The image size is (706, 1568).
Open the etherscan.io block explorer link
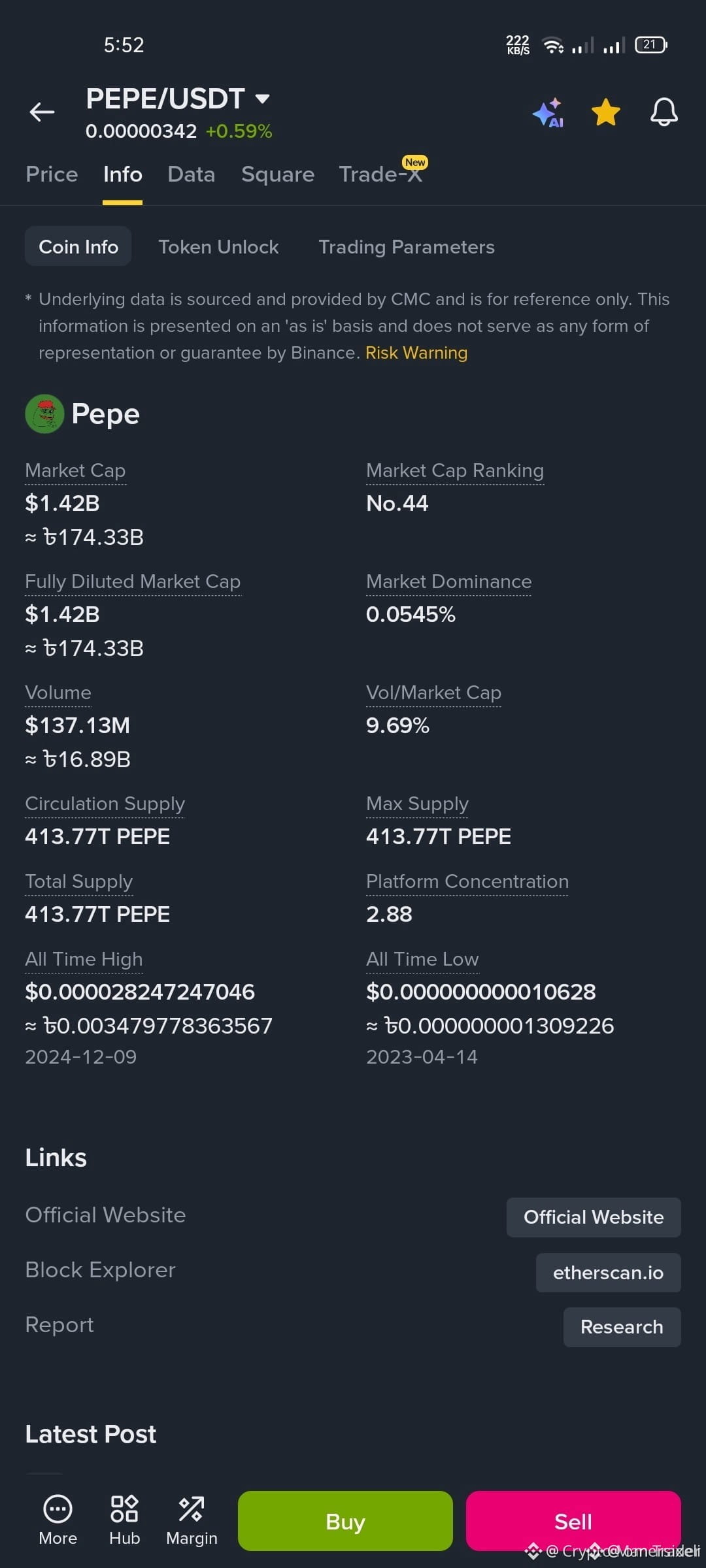(608, 1273)
